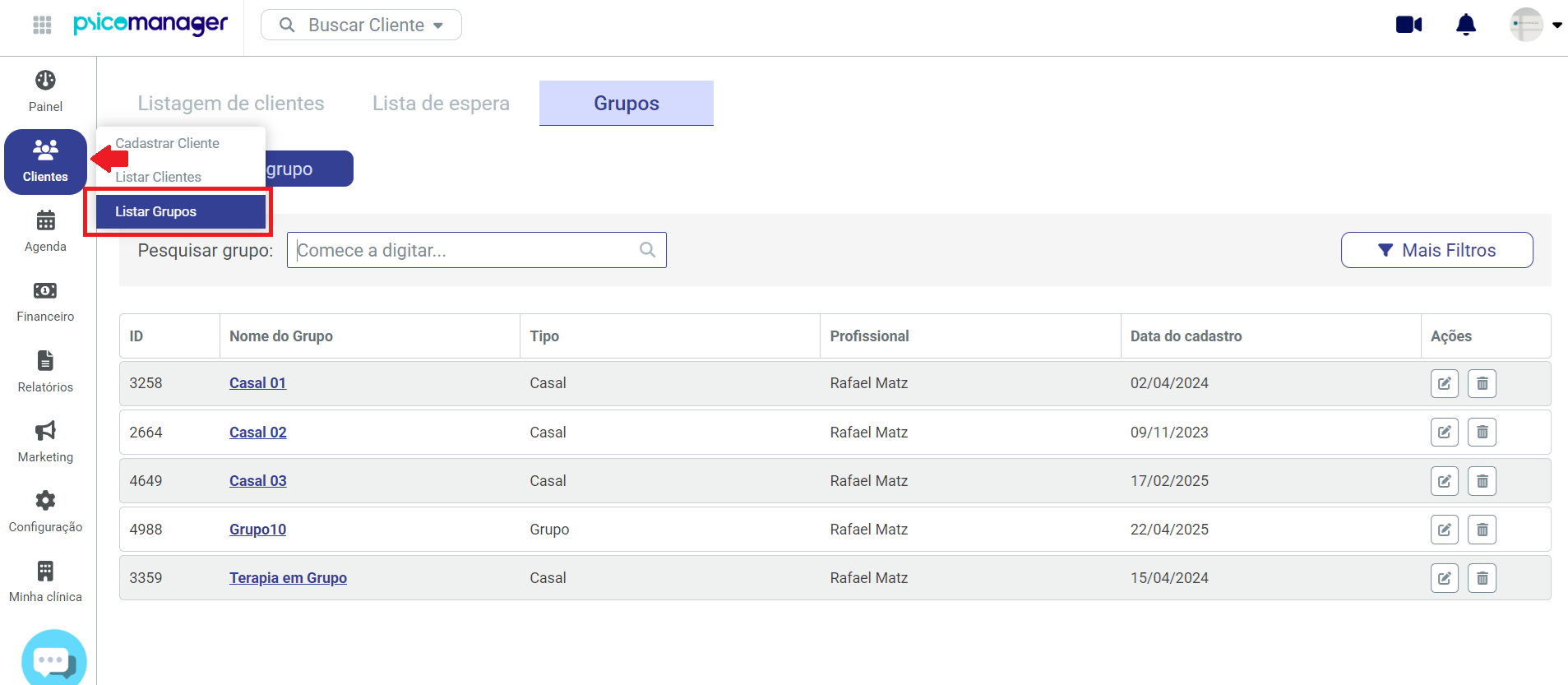Click the video camera icon

pos(1408,25)
